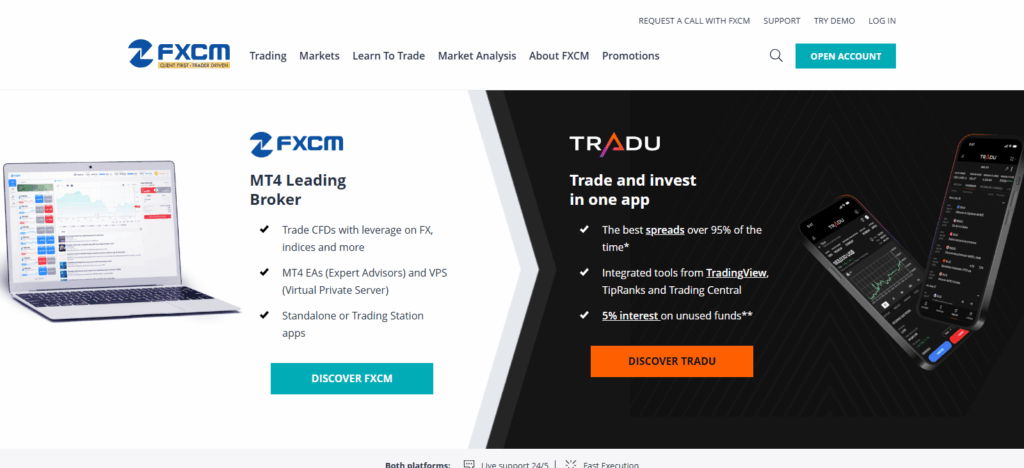Open the Markets menu
Image resolution: width=1024 pixels, height=468 pixels.
[319, 56]
